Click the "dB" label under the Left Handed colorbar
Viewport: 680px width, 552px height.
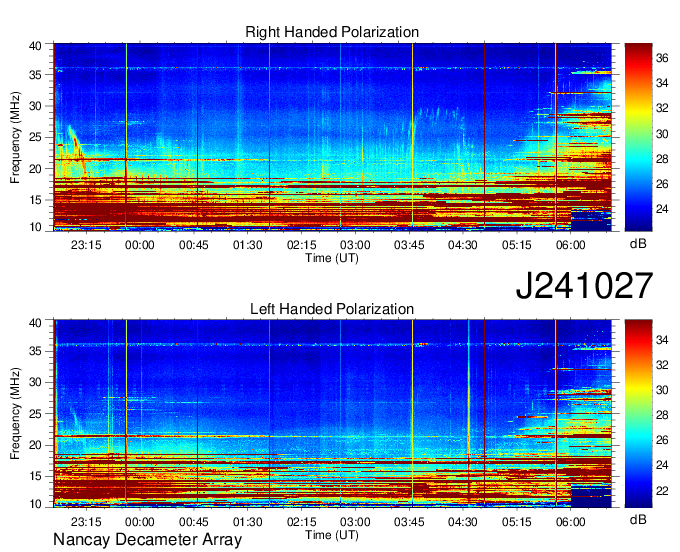coord(638,519)
